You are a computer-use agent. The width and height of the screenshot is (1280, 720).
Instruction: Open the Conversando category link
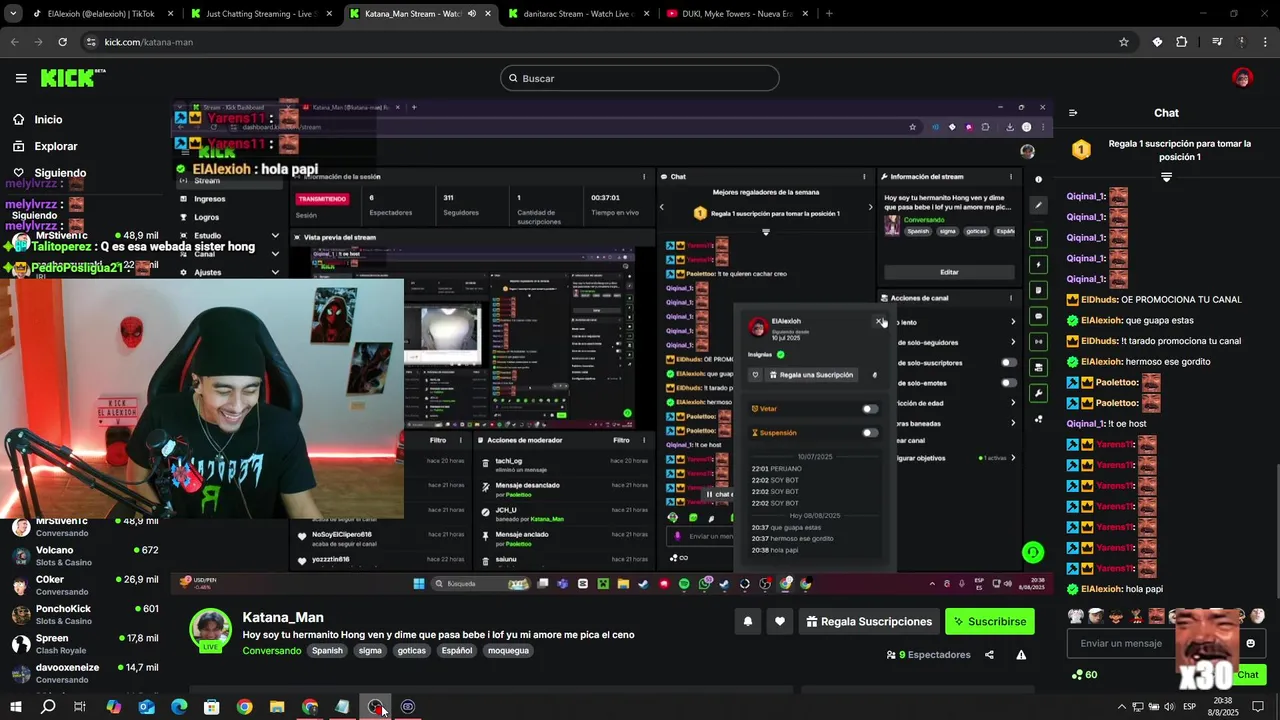271,650
